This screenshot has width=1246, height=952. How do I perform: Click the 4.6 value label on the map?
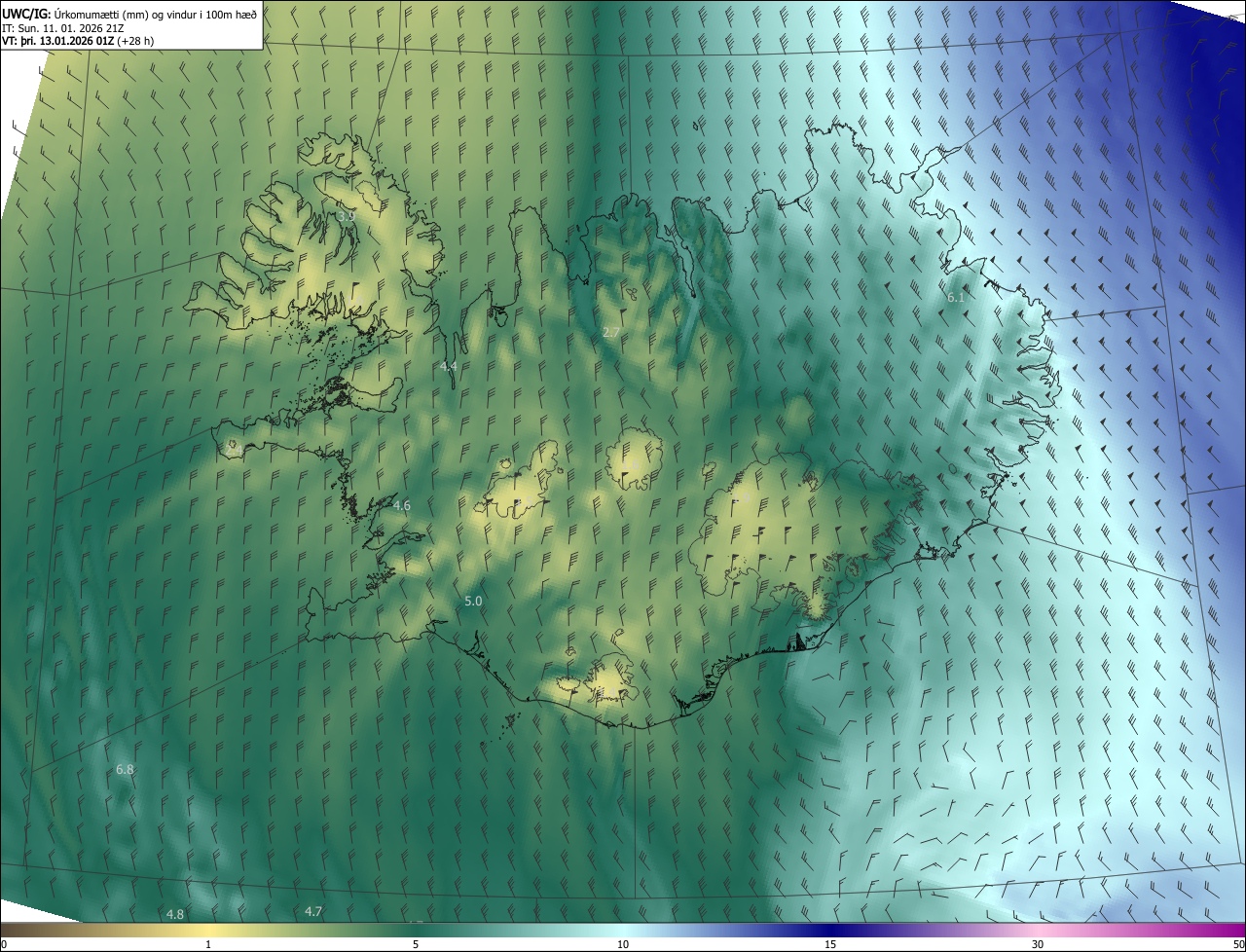402,506
